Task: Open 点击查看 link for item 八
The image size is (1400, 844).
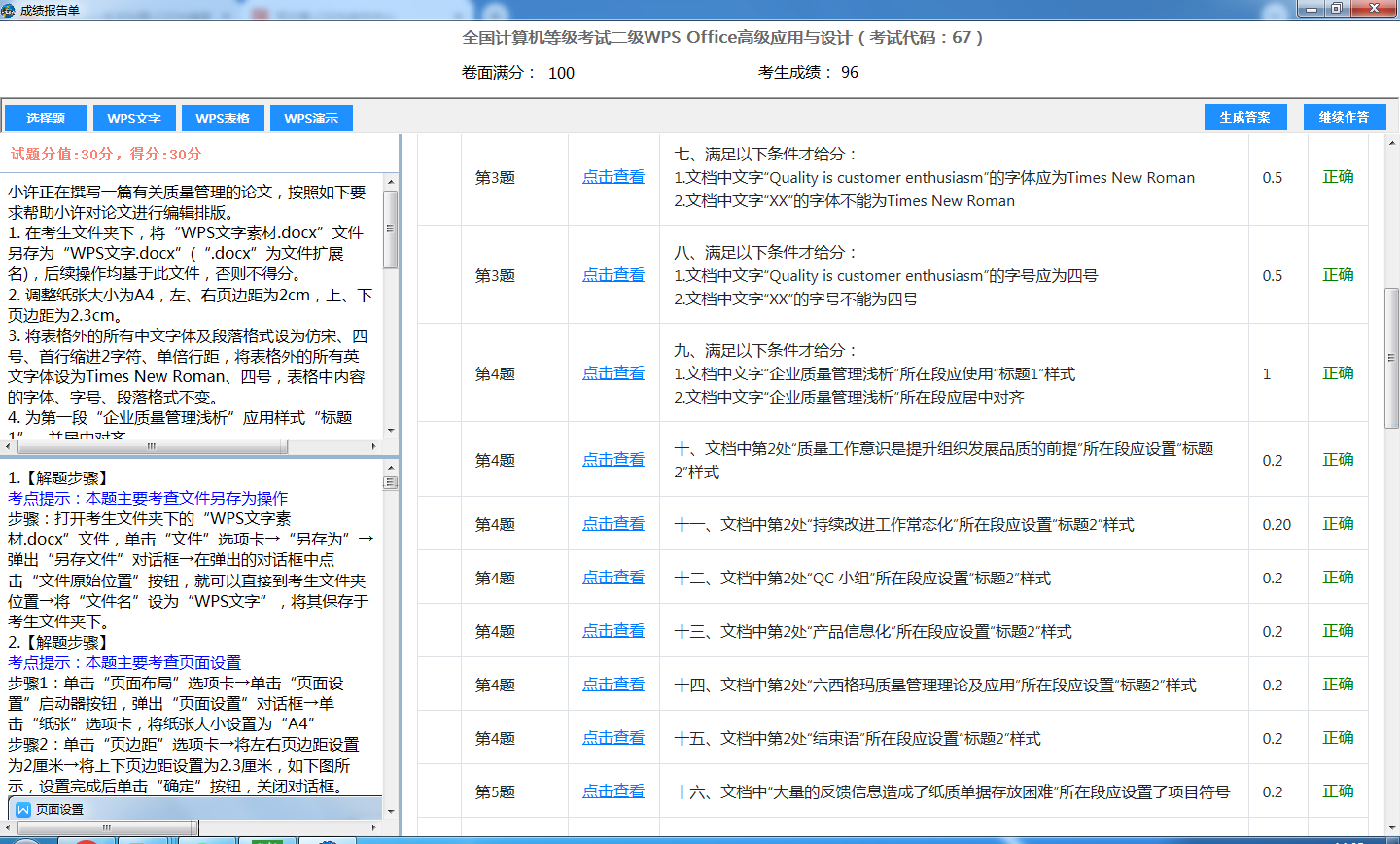Action: (x=613, y=275)
